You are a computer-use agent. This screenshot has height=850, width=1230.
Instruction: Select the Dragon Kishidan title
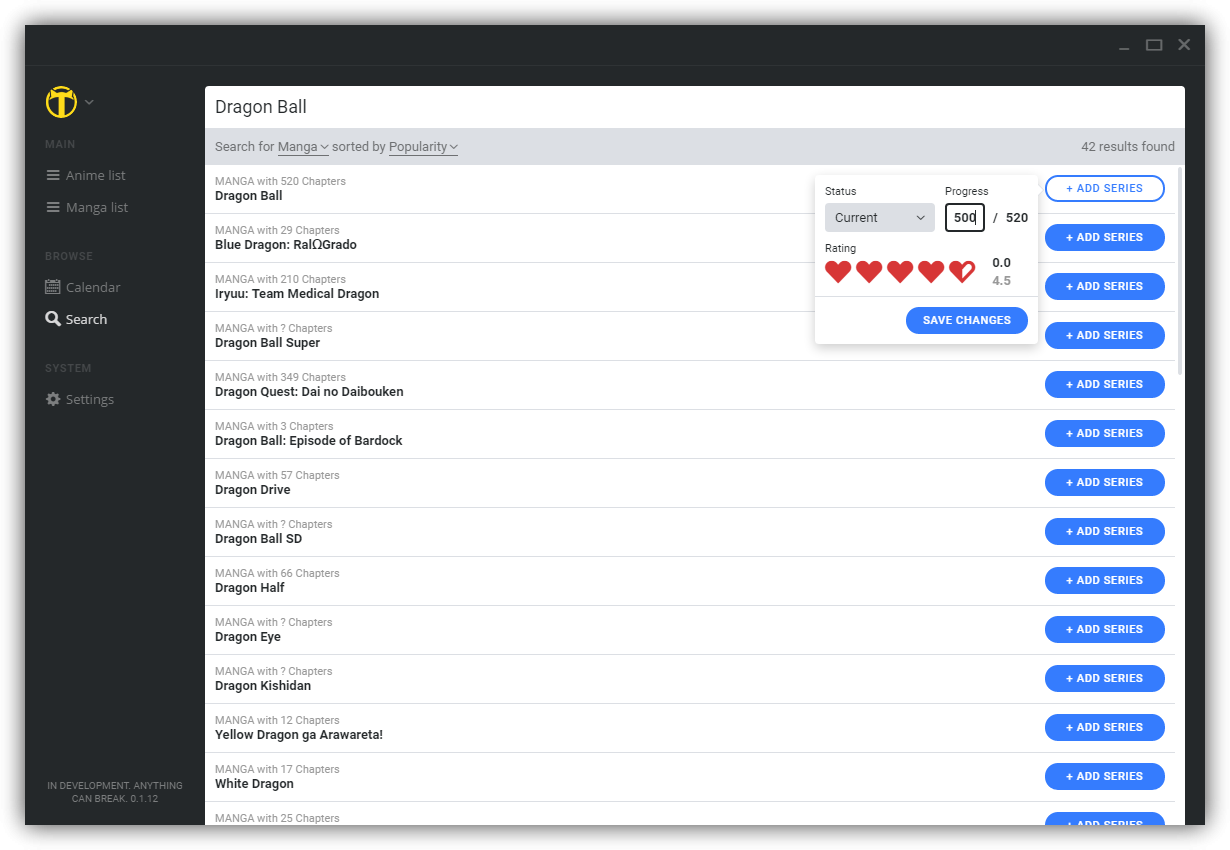[263, 686]
